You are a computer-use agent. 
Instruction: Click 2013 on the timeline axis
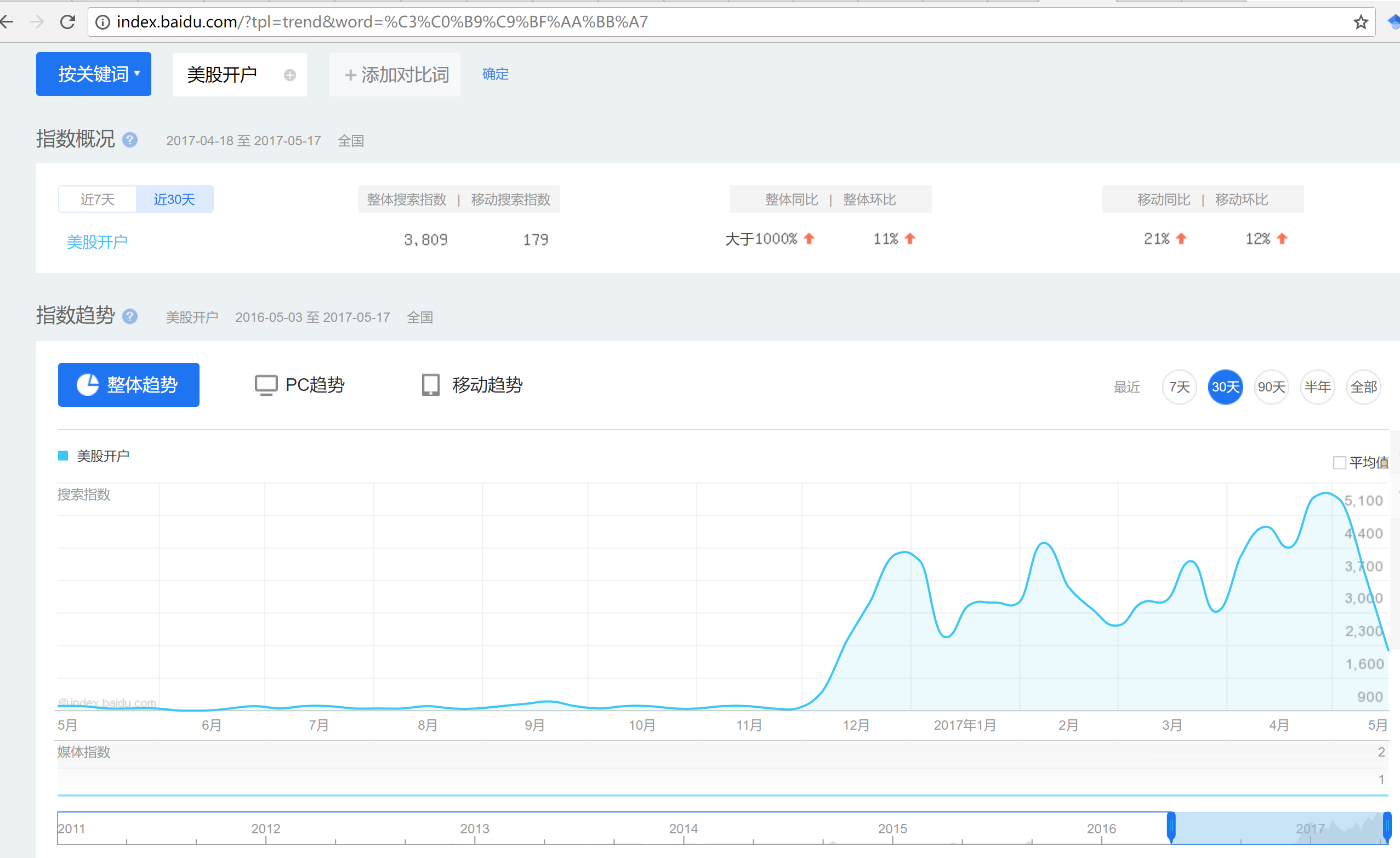(474, 828)
